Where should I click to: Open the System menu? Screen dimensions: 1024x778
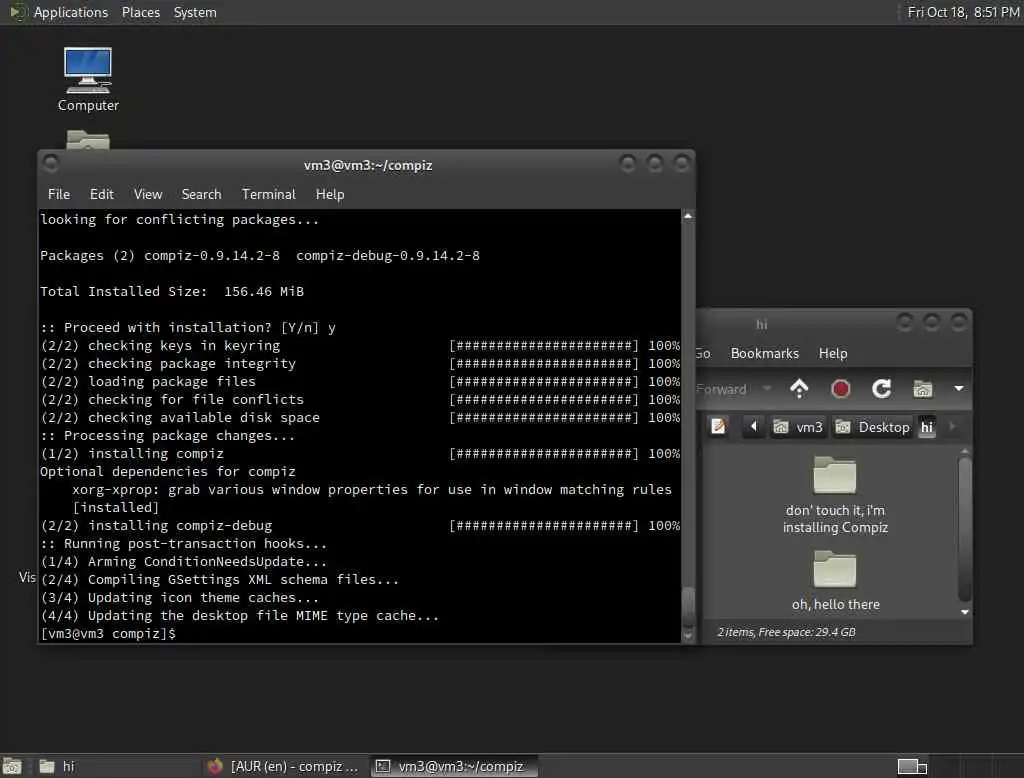195,12
